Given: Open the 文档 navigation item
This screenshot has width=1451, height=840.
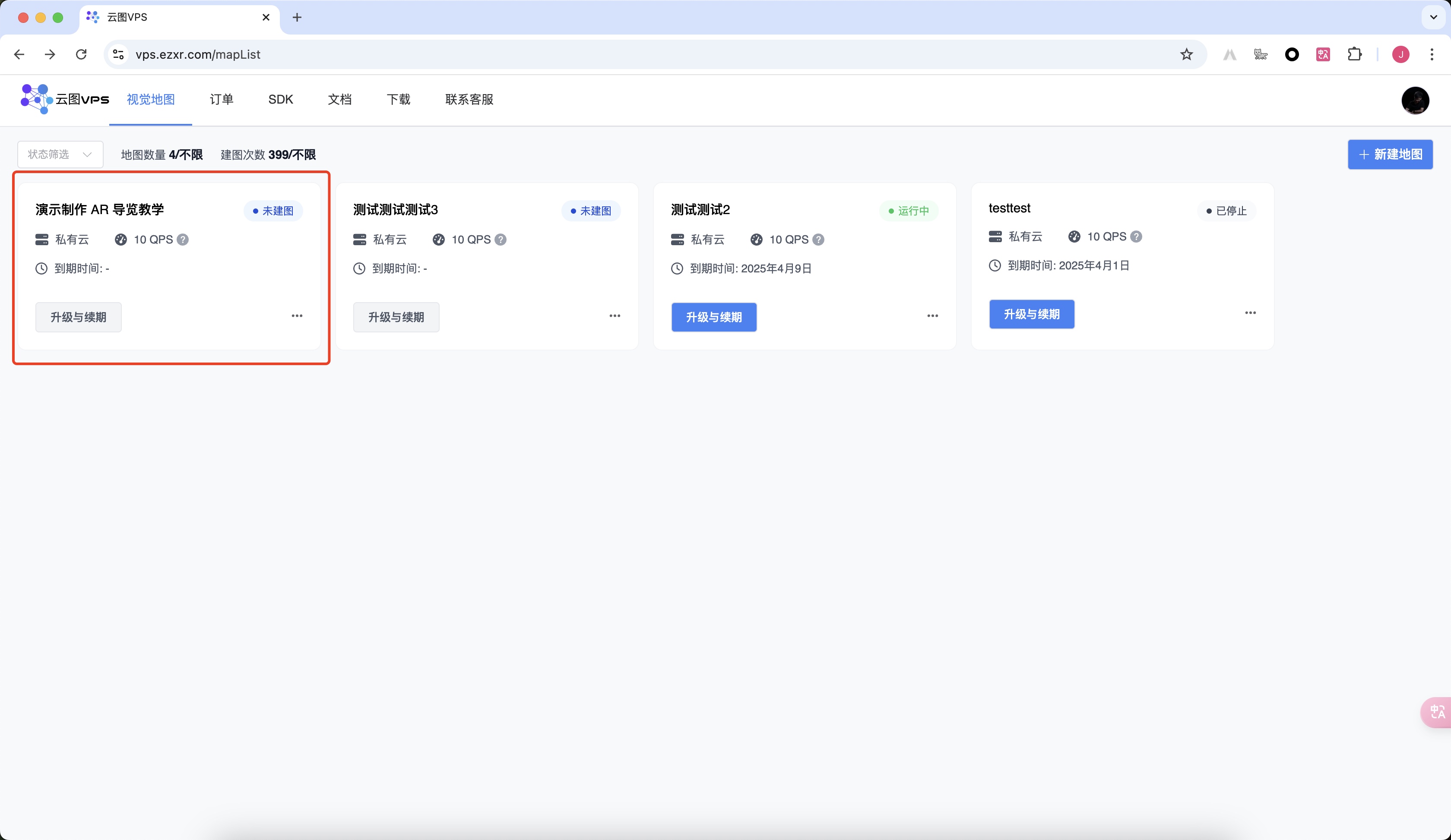Looking at the screenshot, I should point(340,100).
